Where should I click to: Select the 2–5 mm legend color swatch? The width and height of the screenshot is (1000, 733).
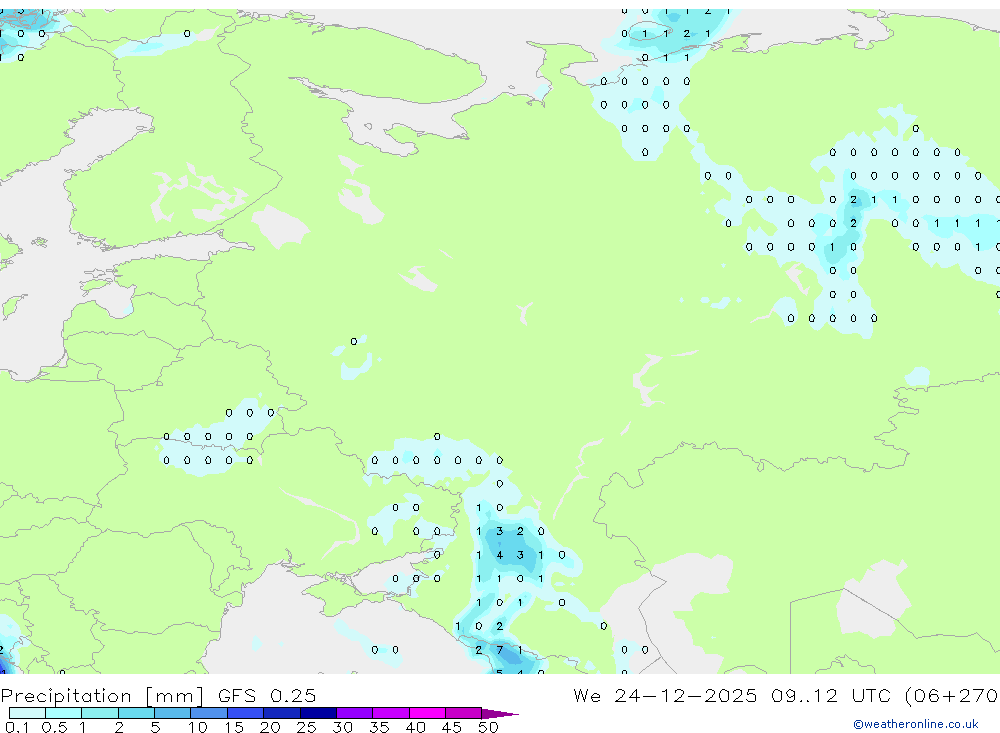click(x=136, y=713)
